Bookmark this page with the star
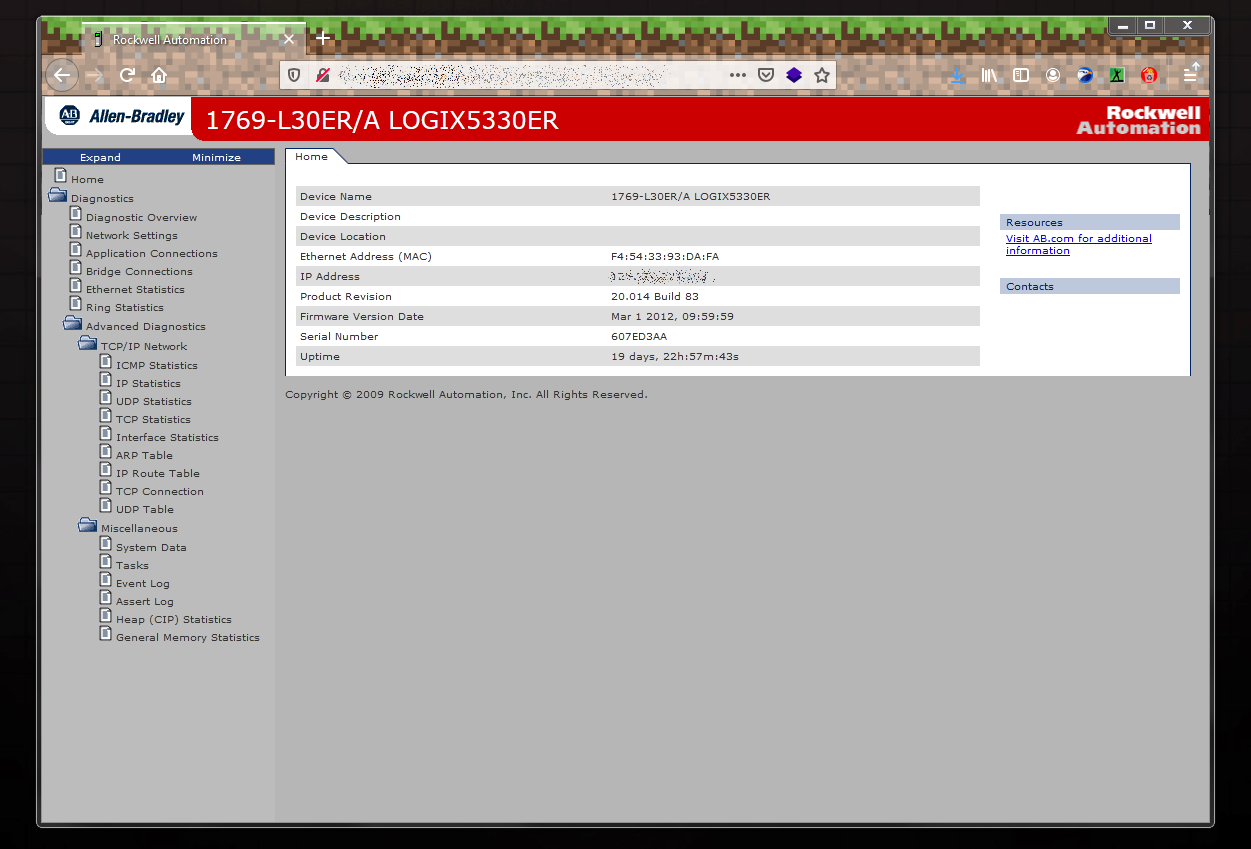The image size is (1251, 849). click(822, 75)
